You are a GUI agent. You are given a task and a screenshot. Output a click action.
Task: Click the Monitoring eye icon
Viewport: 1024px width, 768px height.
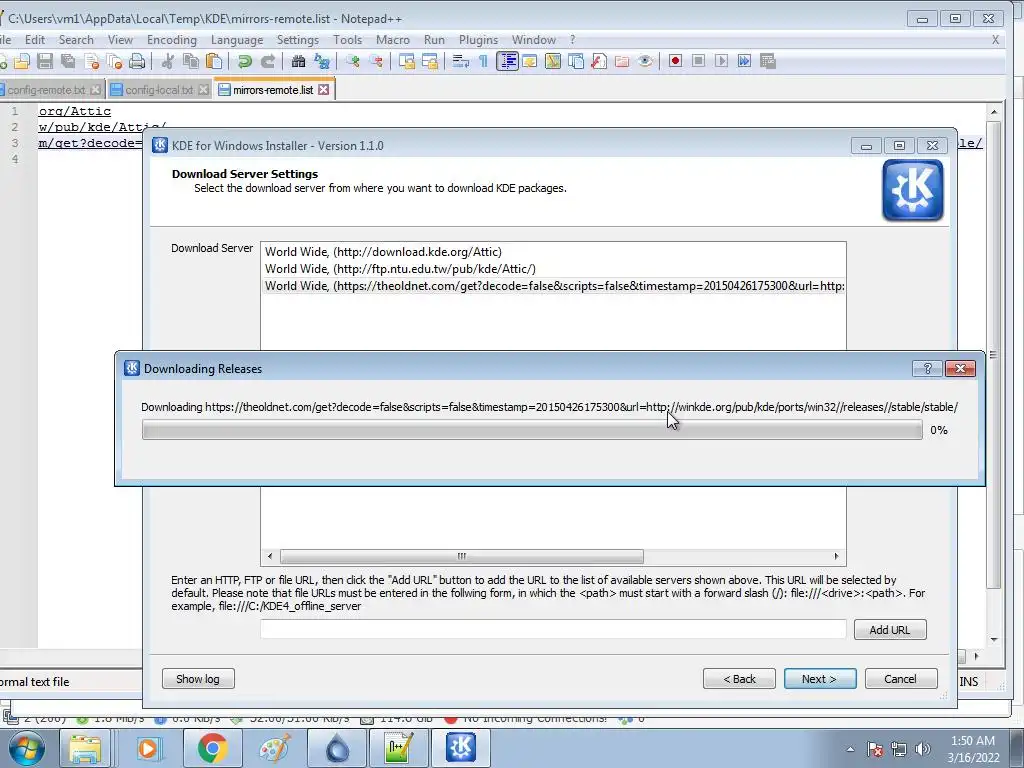click(645, 61)
